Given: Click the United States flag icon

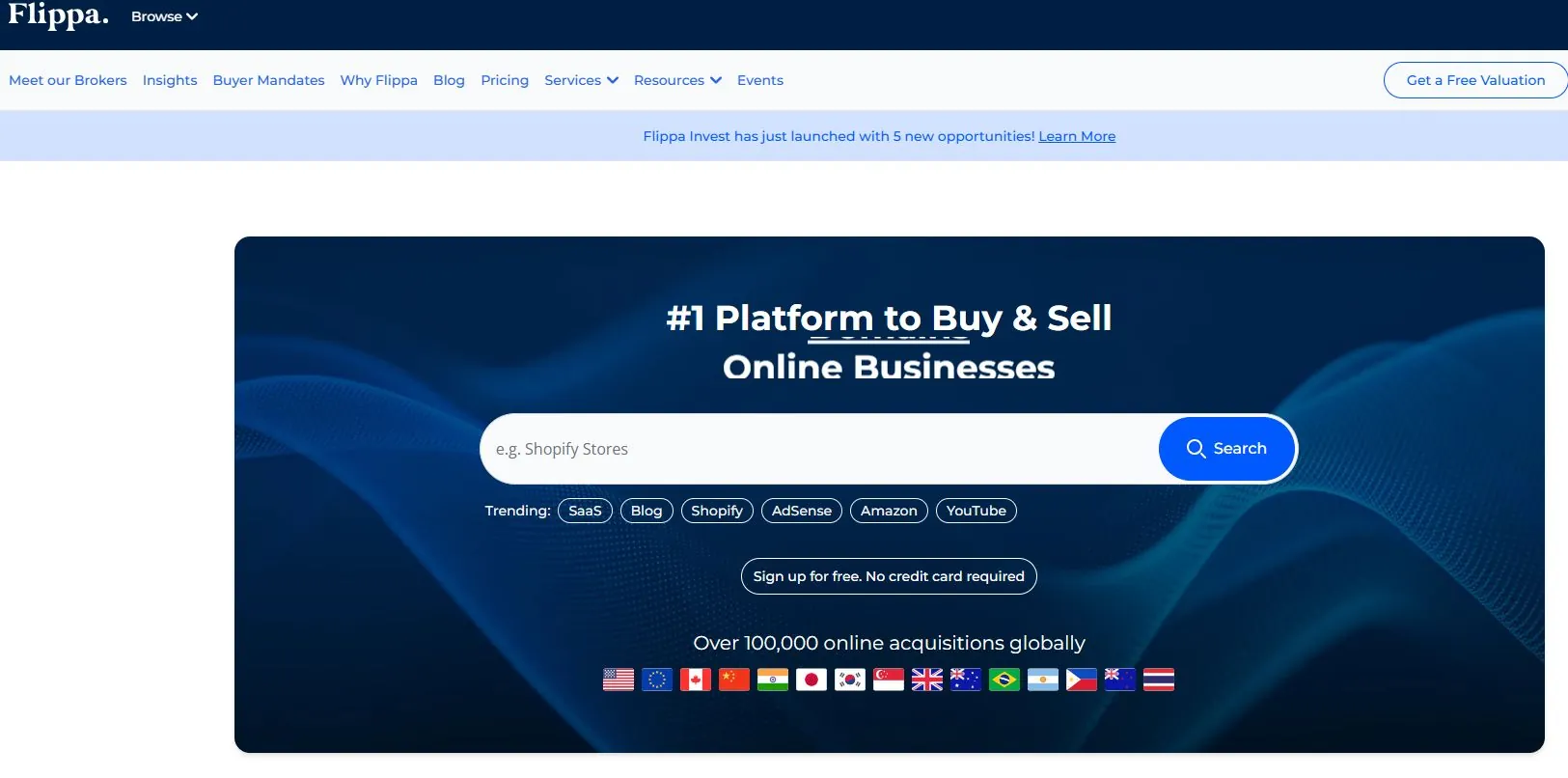Looking at the screenshot, I should pyautogui.click(x=618, y=680).
